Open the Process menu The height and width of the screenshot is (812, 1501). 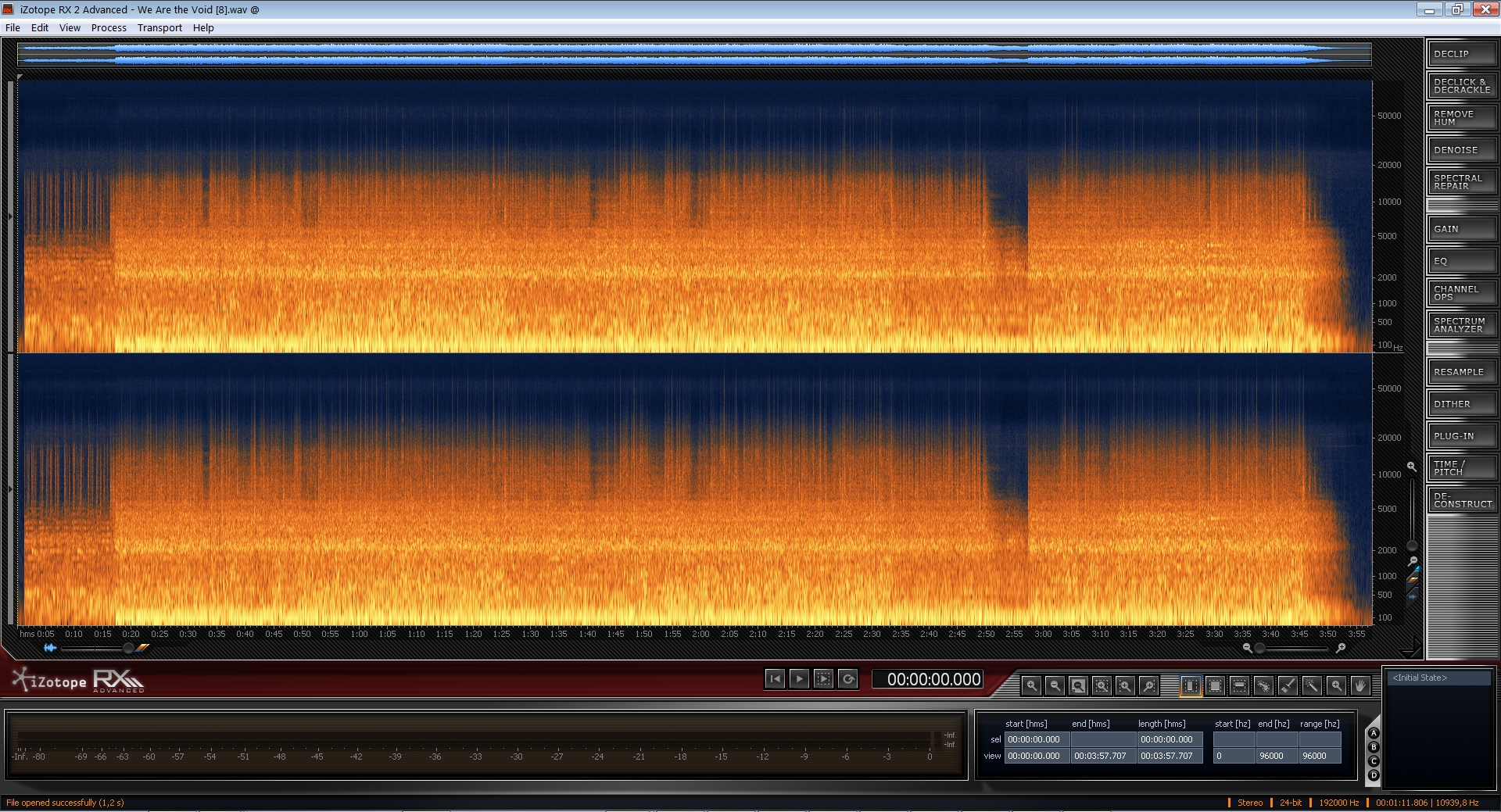coord(109,27)
